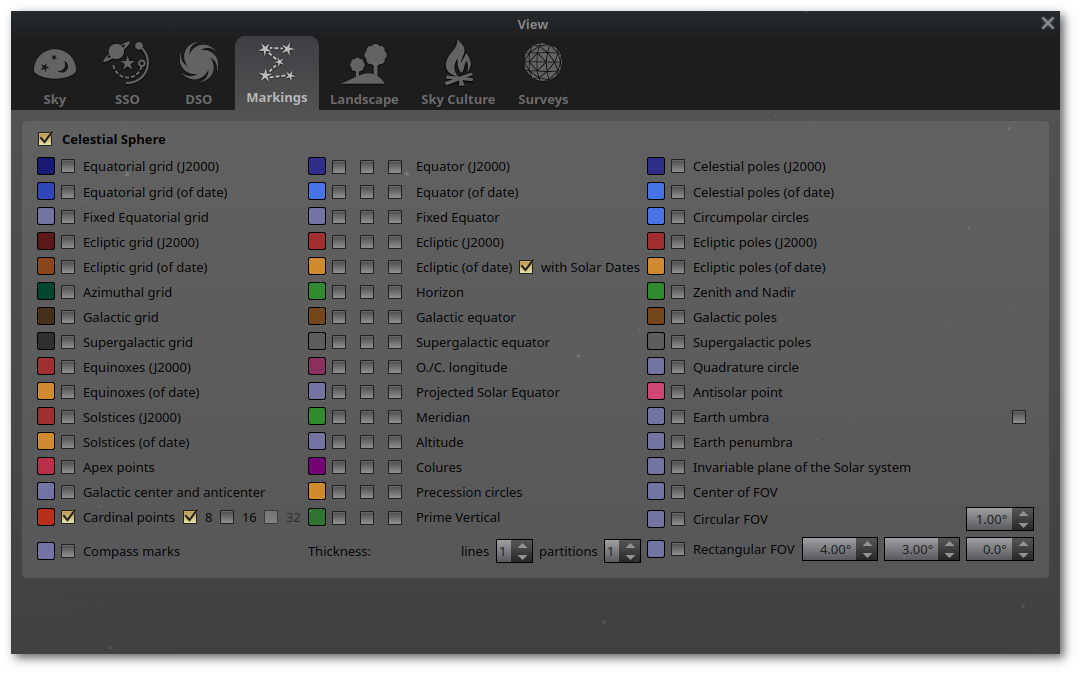
Task: Open the Surveys tab
Action: pos(543,74)
